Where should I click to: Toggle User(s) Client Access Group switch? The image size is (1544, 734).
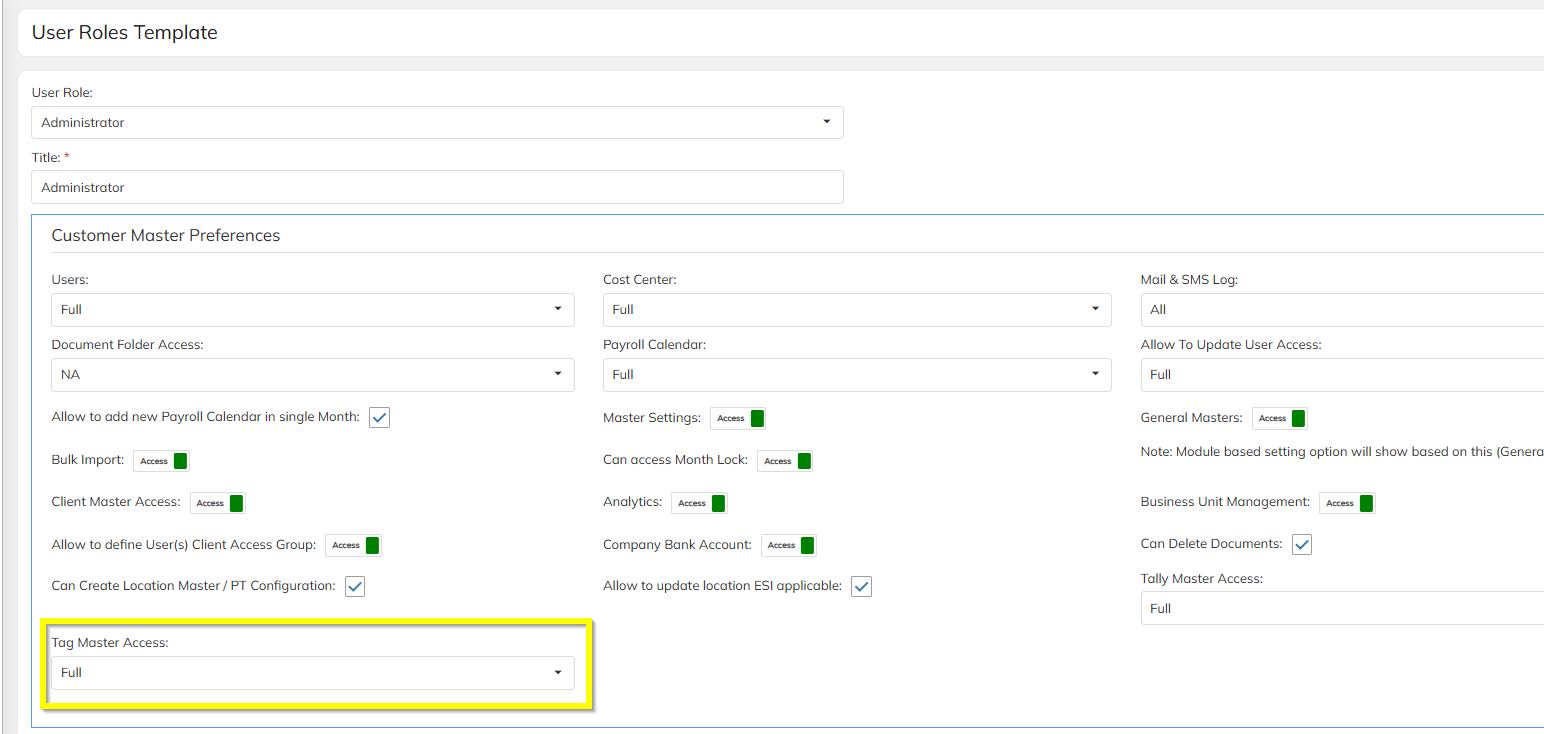coord(353,545)
